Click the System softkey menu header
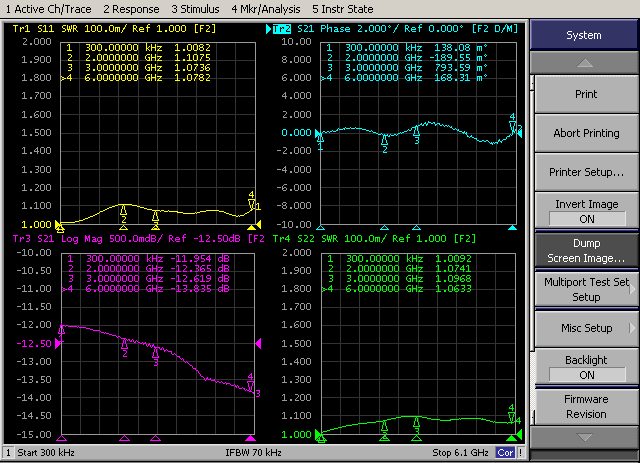 pyautogui.click(x=584, y=35)
